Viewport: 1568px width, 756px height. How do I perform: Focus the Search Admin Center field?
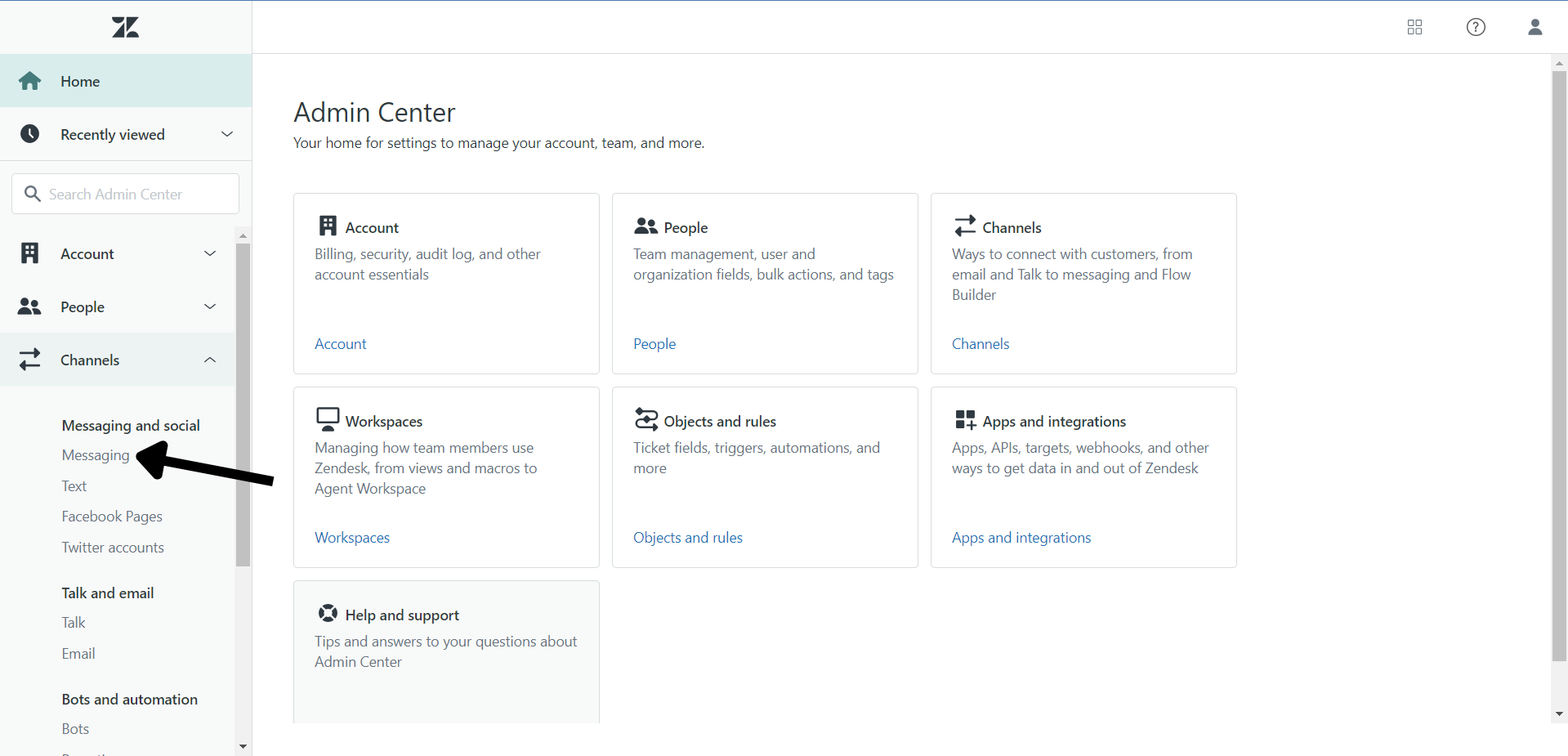point(125,194)
